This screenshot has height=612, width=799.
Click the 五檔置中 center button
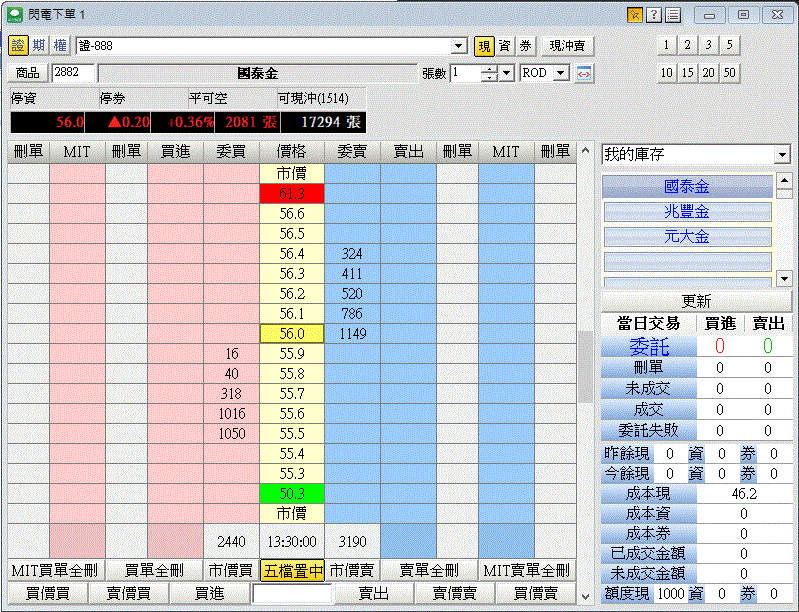(292, 570)
